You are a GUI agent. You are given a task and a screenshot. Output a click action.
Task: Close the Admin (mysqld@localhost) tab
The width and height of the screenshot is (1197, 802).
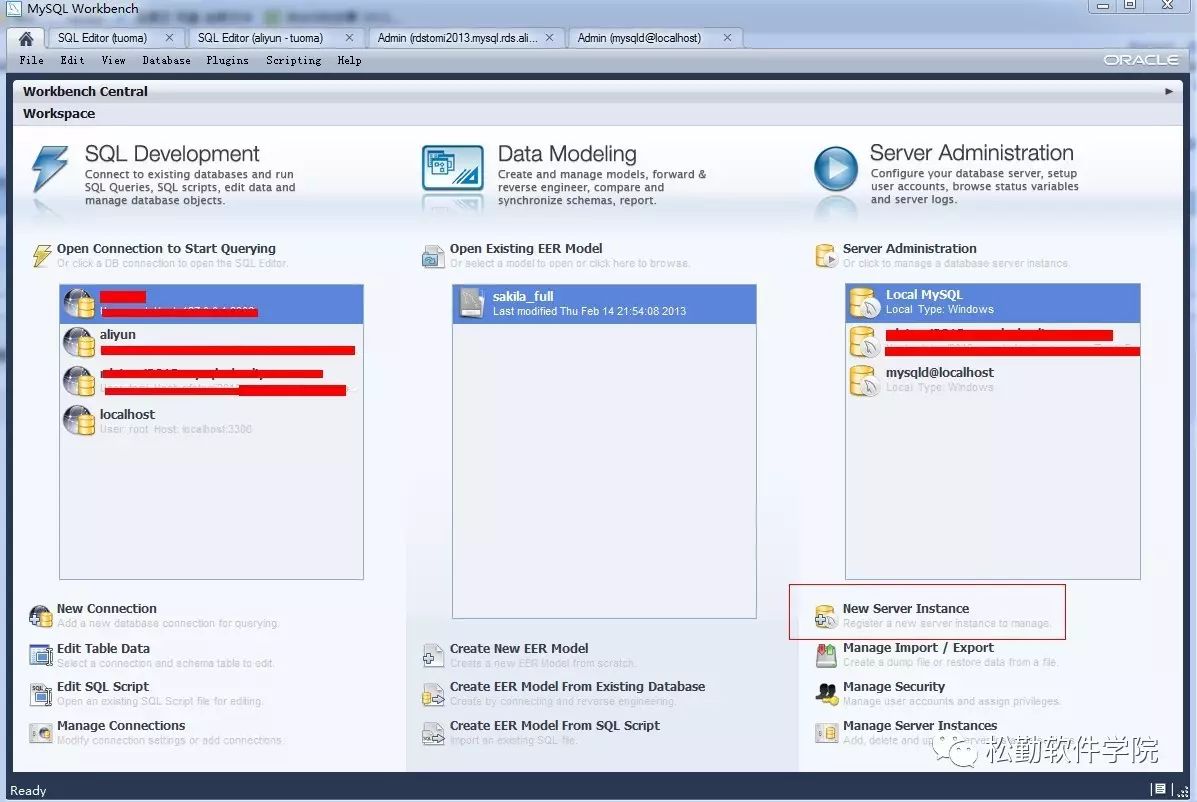click(x=728, y=37)
